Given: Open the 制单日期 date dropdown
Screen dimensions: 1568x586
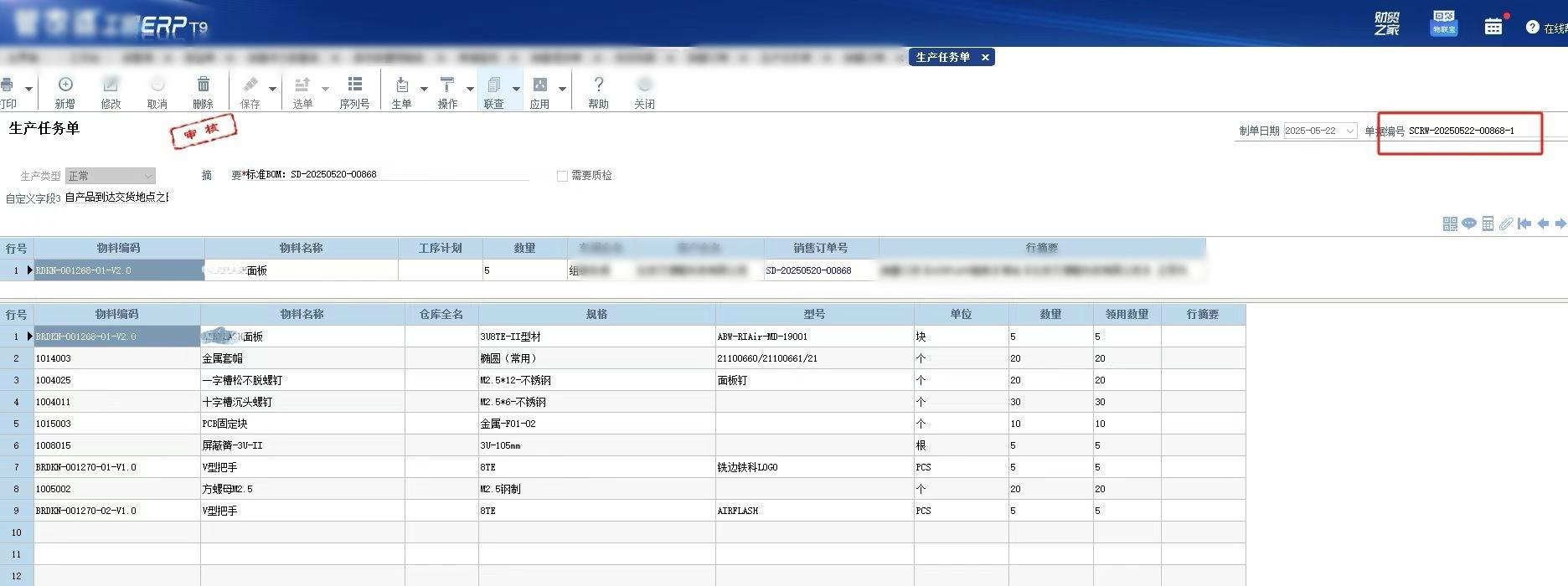Looking at the screenshot, I should [1349, 131].
